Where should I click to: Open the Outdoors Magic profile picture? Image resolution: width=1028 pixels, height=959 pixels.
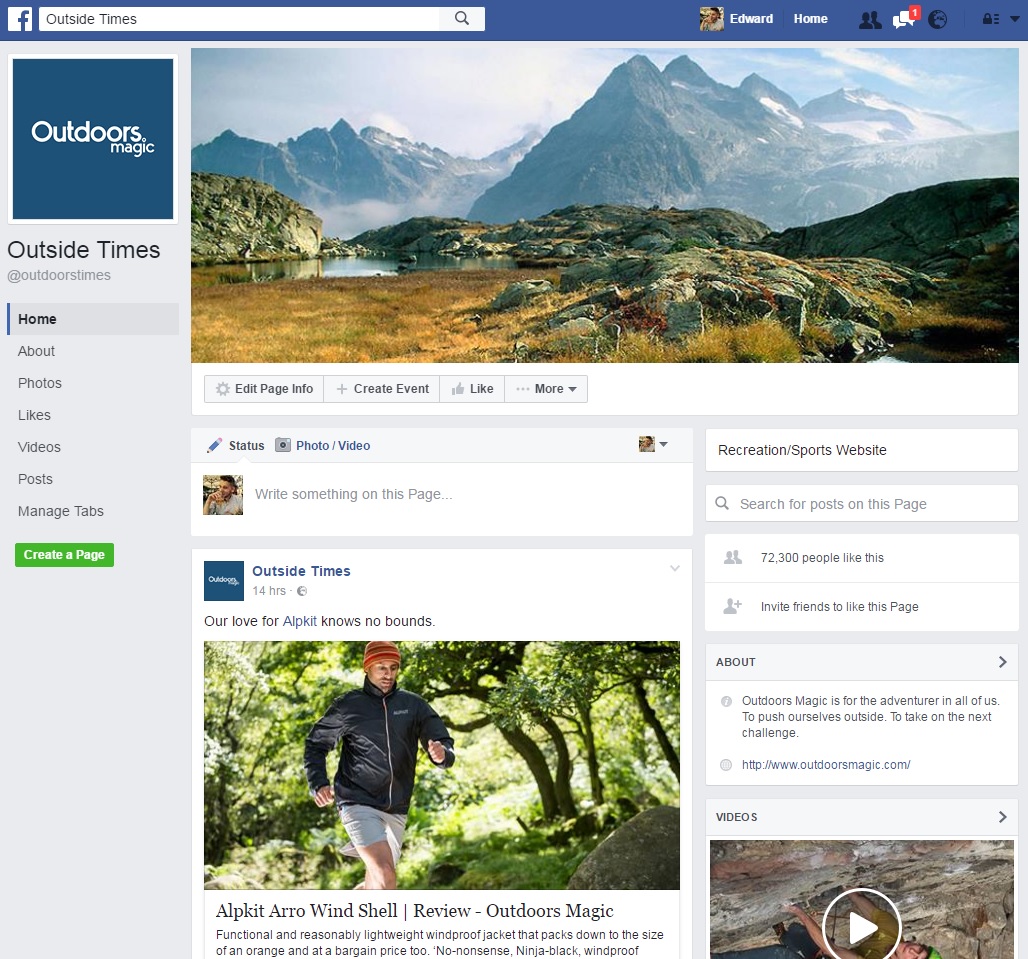(x=93, y=139)
